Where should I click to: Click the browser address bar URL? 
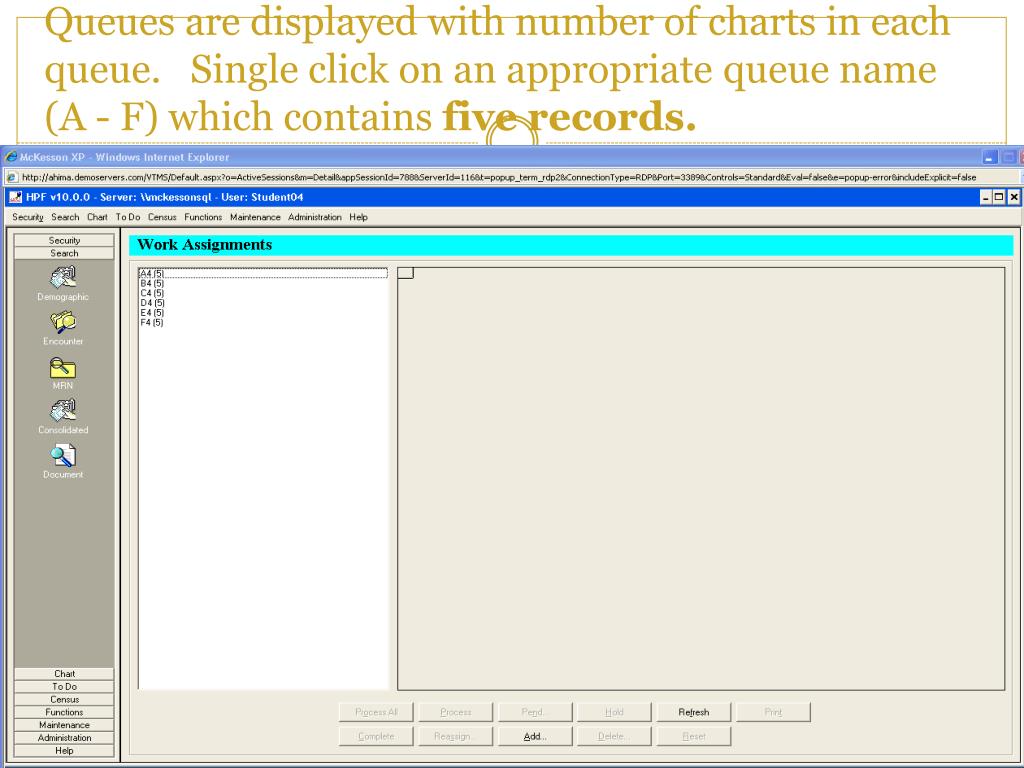point(499,177)
